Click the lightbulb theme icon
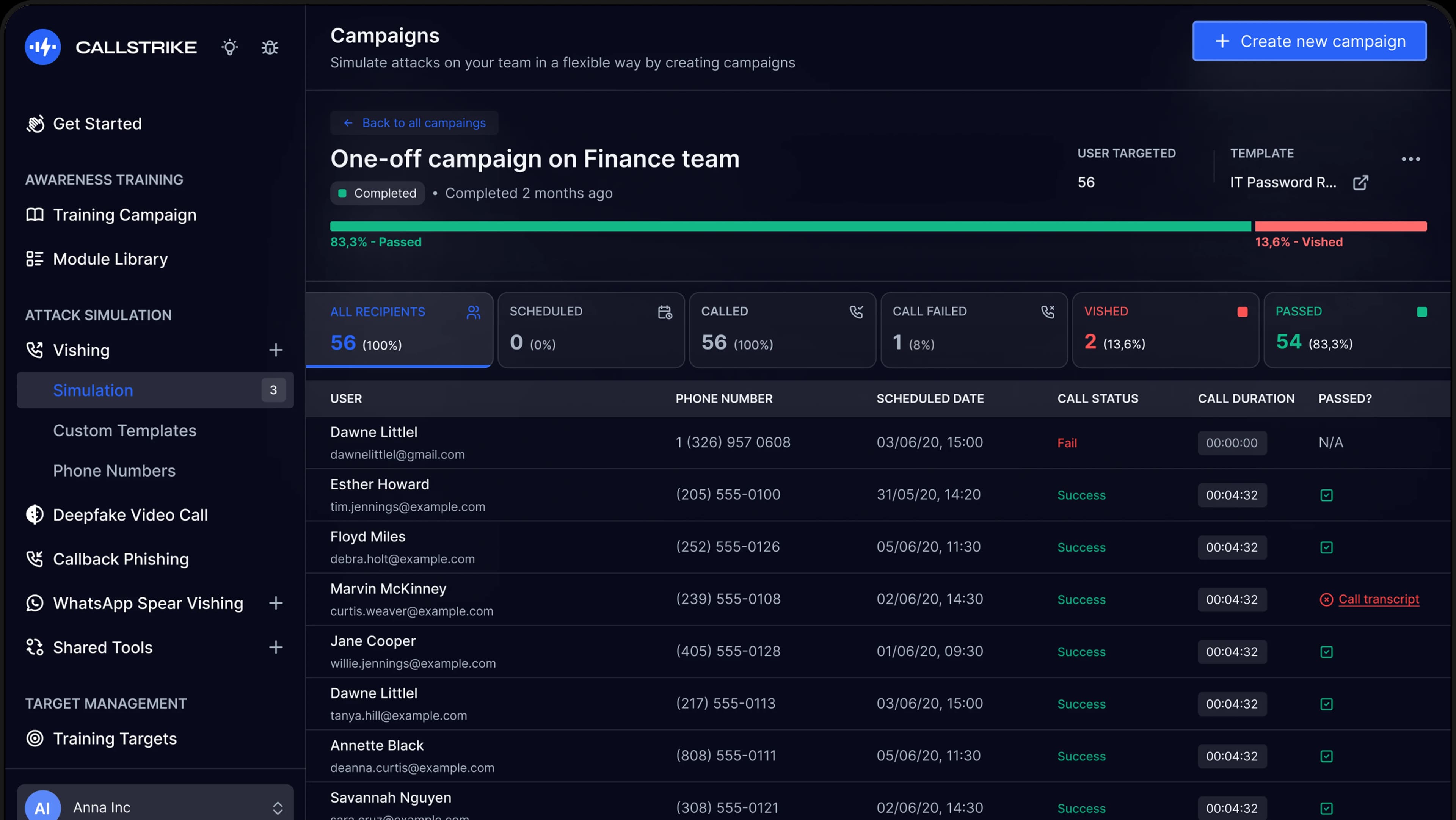The height and width of the screenshot is (820, 1456). [229, 47]
